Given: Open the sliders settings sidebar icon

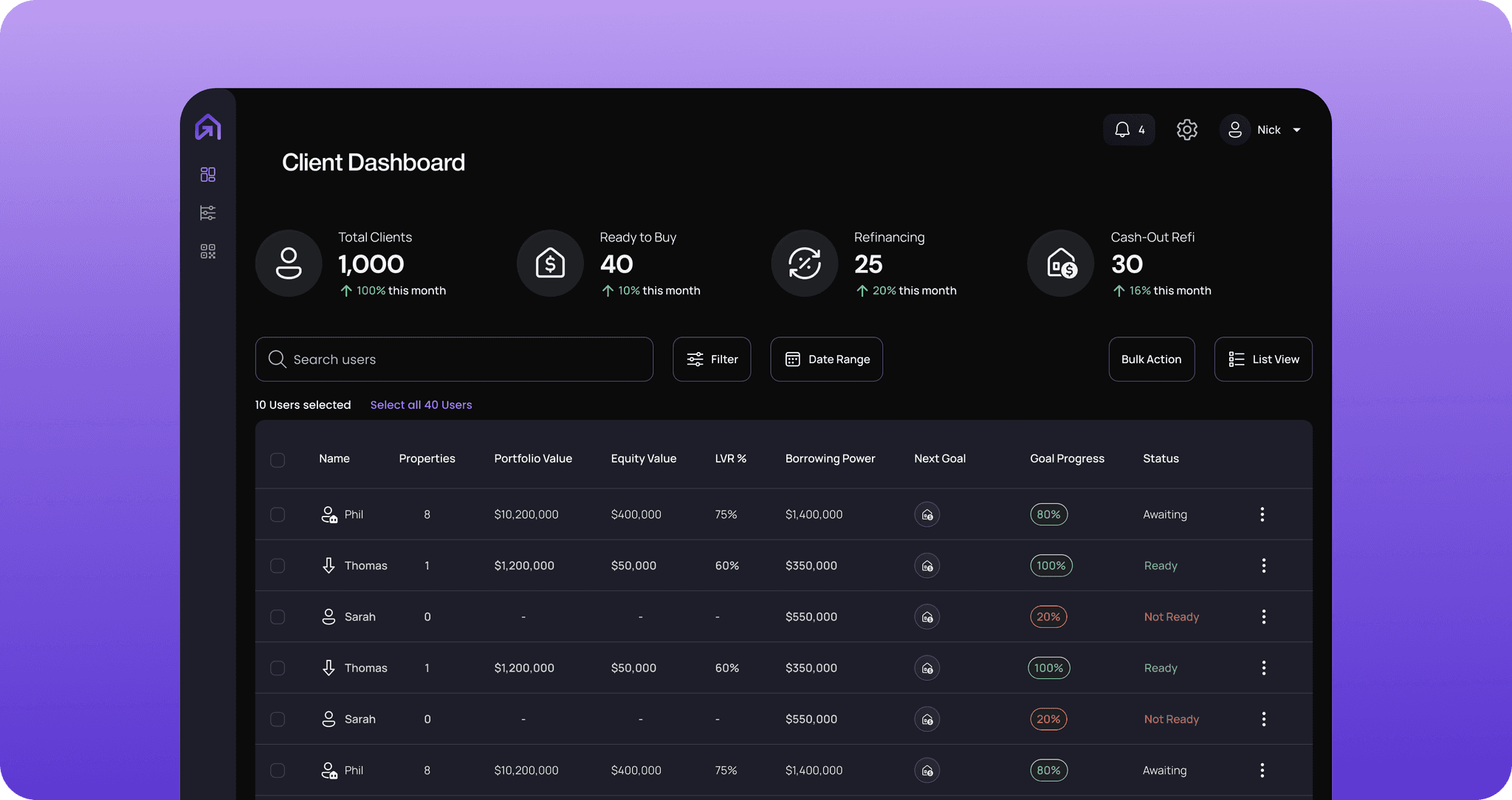Looking at the screenshot, I should click(x=208, y=213).
